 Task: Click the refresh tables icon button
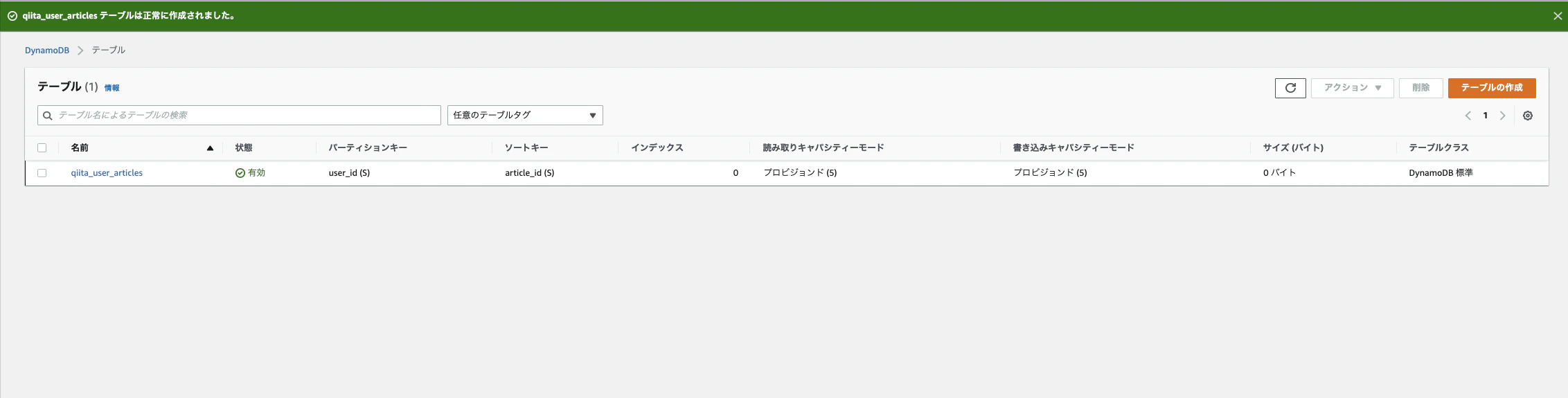point(1290,88)
